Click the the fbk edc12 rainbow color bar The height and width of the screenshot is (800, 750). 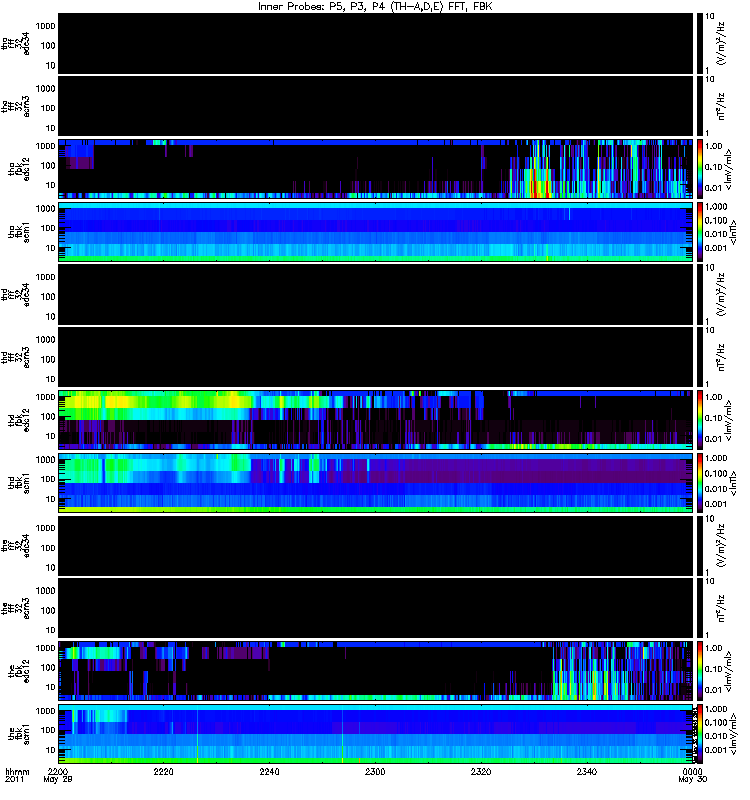700,671
